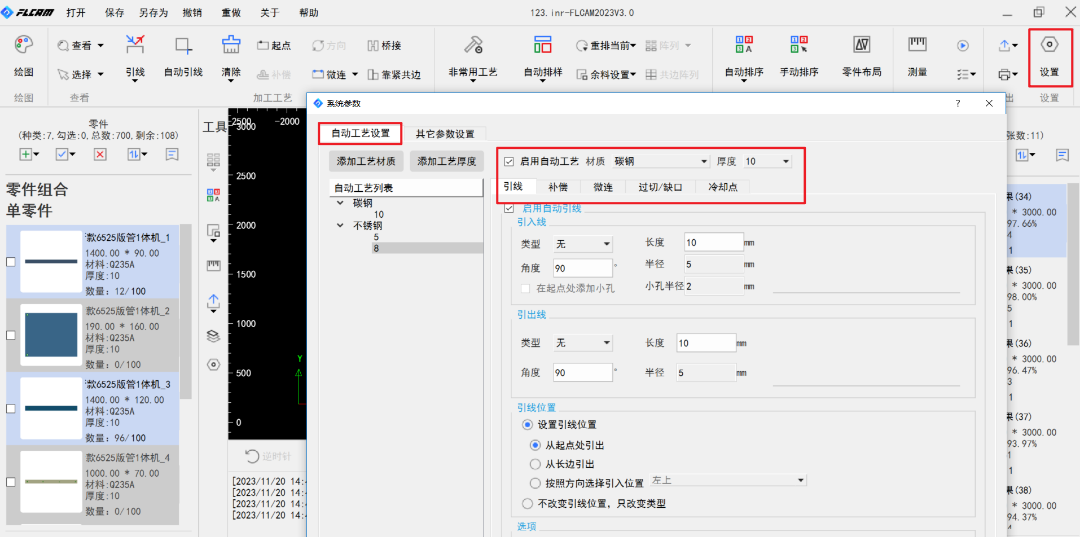The height and width of the screenshot is (537, 1080).
Task: Open the 微连 tab in dialog
Action: pyautogui.click(x=603, y=187)
